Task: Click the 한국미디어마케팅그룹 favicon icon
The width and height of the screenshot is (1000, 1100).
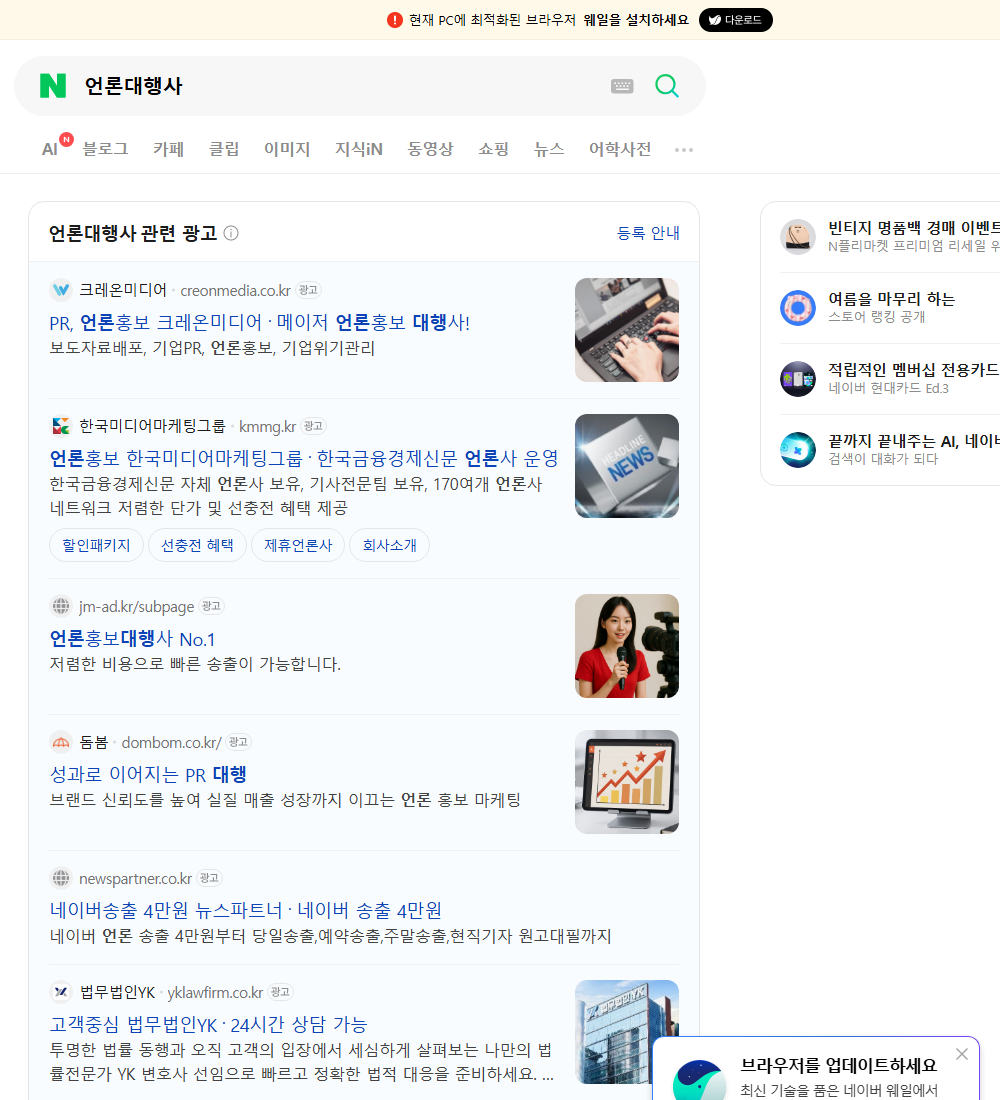Action: pos(61,426)
